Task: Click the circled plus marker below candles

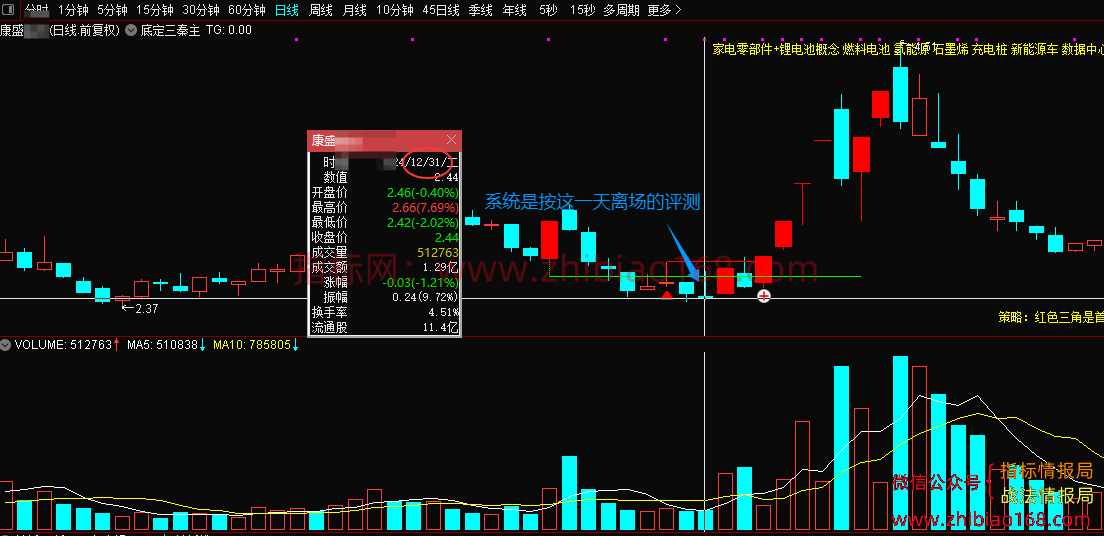Action: pos(764,296)
